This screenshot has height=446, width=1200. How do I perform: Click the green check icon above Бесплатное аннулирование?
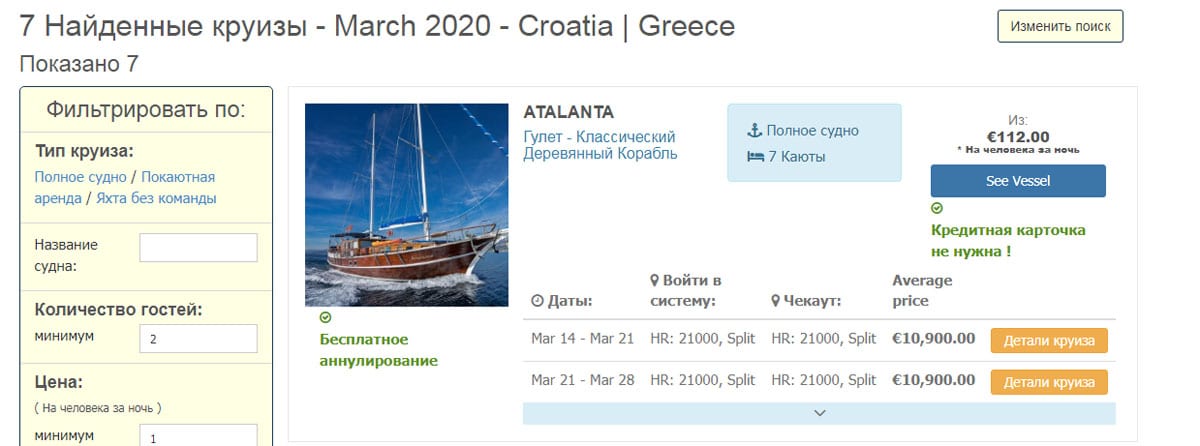point(325,318)
